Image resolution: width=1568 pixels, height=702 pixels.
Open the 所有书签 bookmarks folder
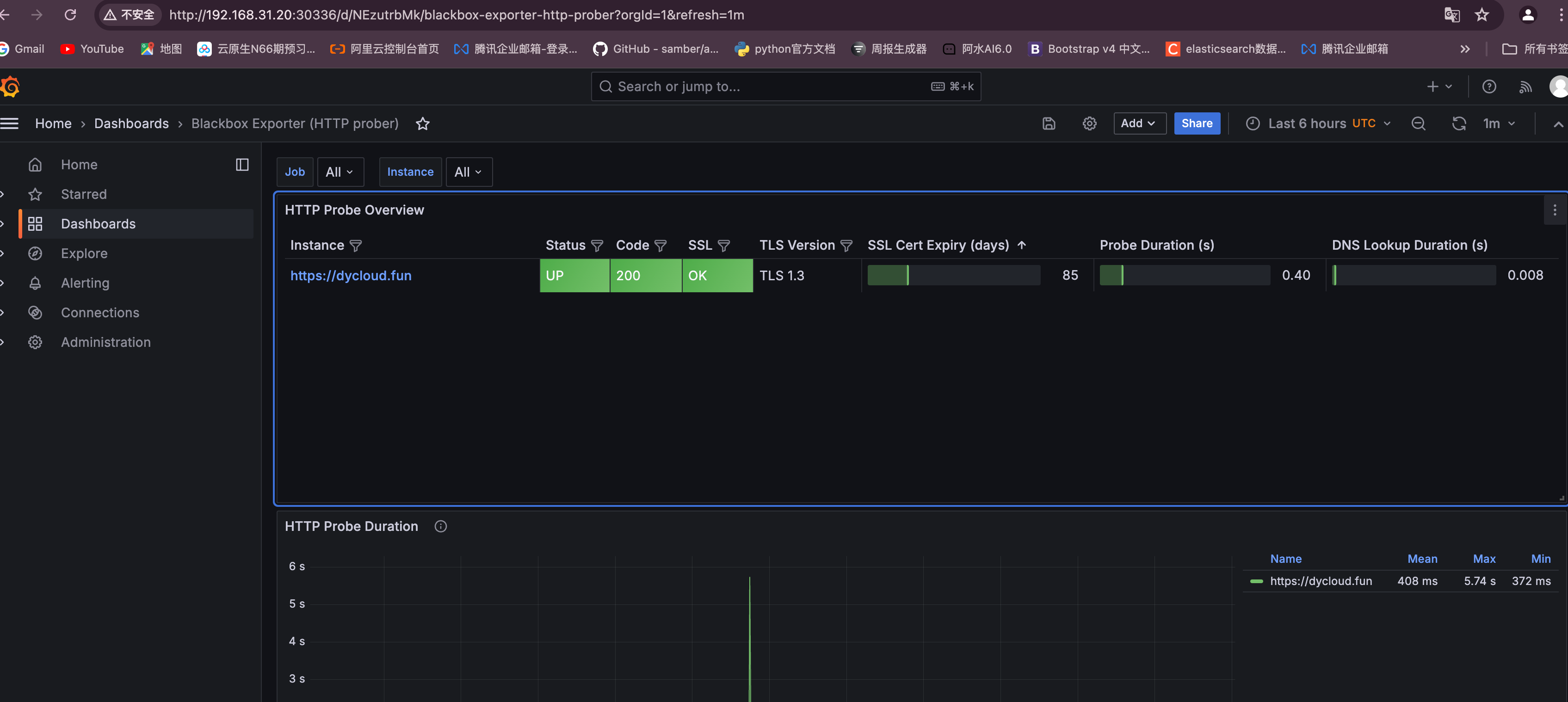(x=1534, y=49)
